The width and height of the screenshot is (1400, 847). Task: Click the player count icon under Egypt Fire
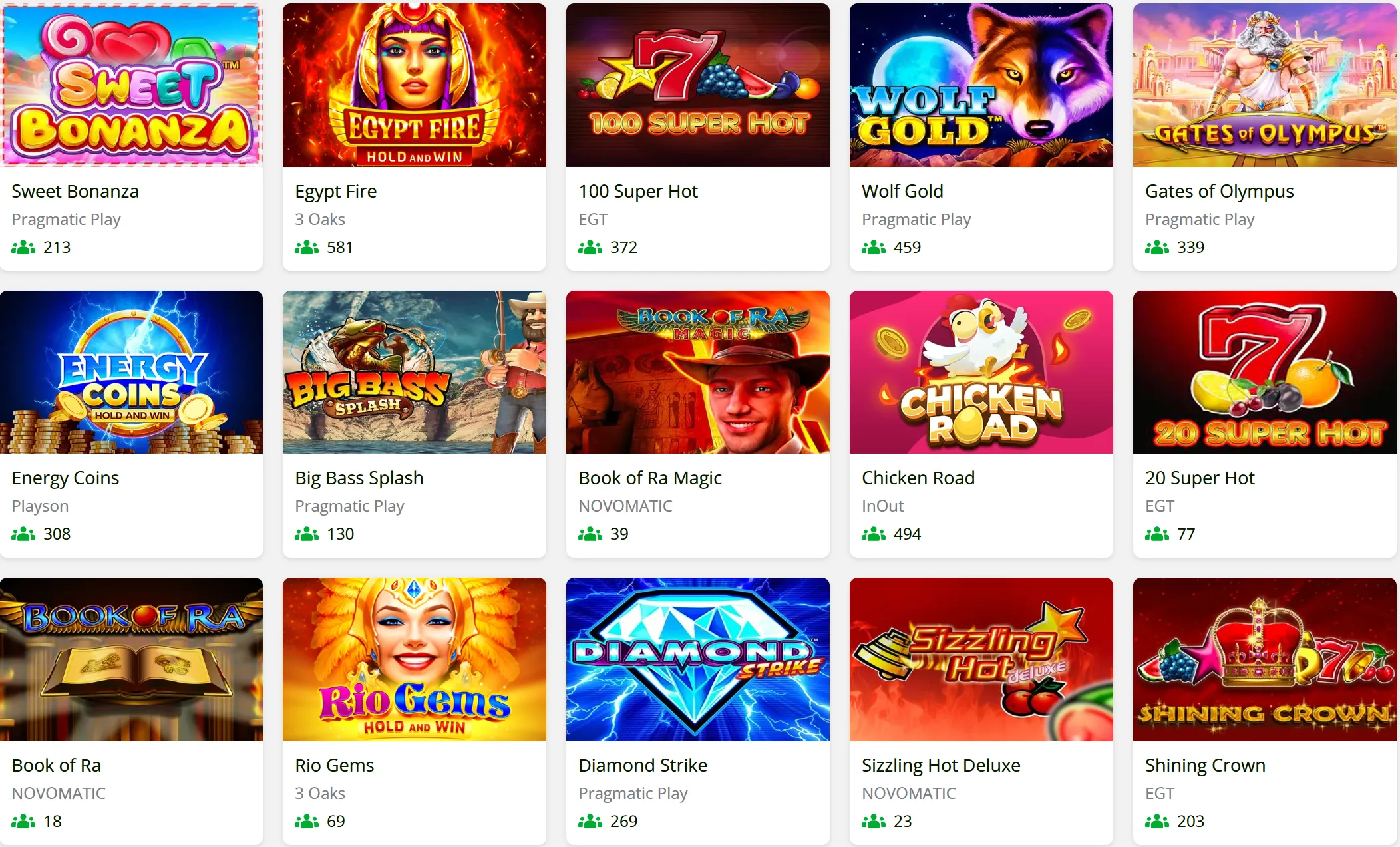(305, 247)
